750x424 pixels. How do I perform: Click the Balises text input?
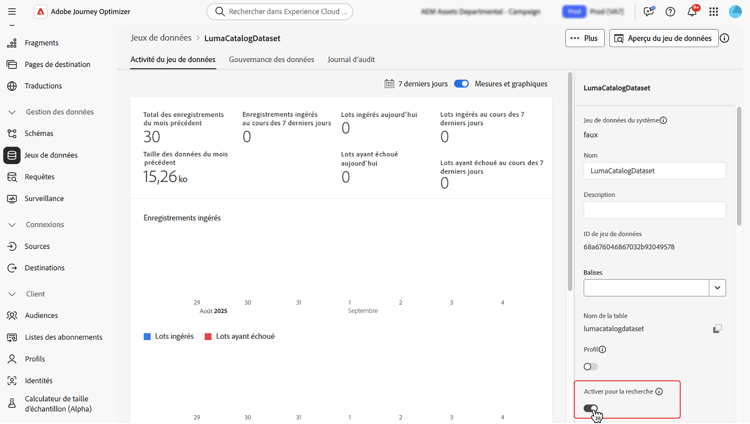646,288
